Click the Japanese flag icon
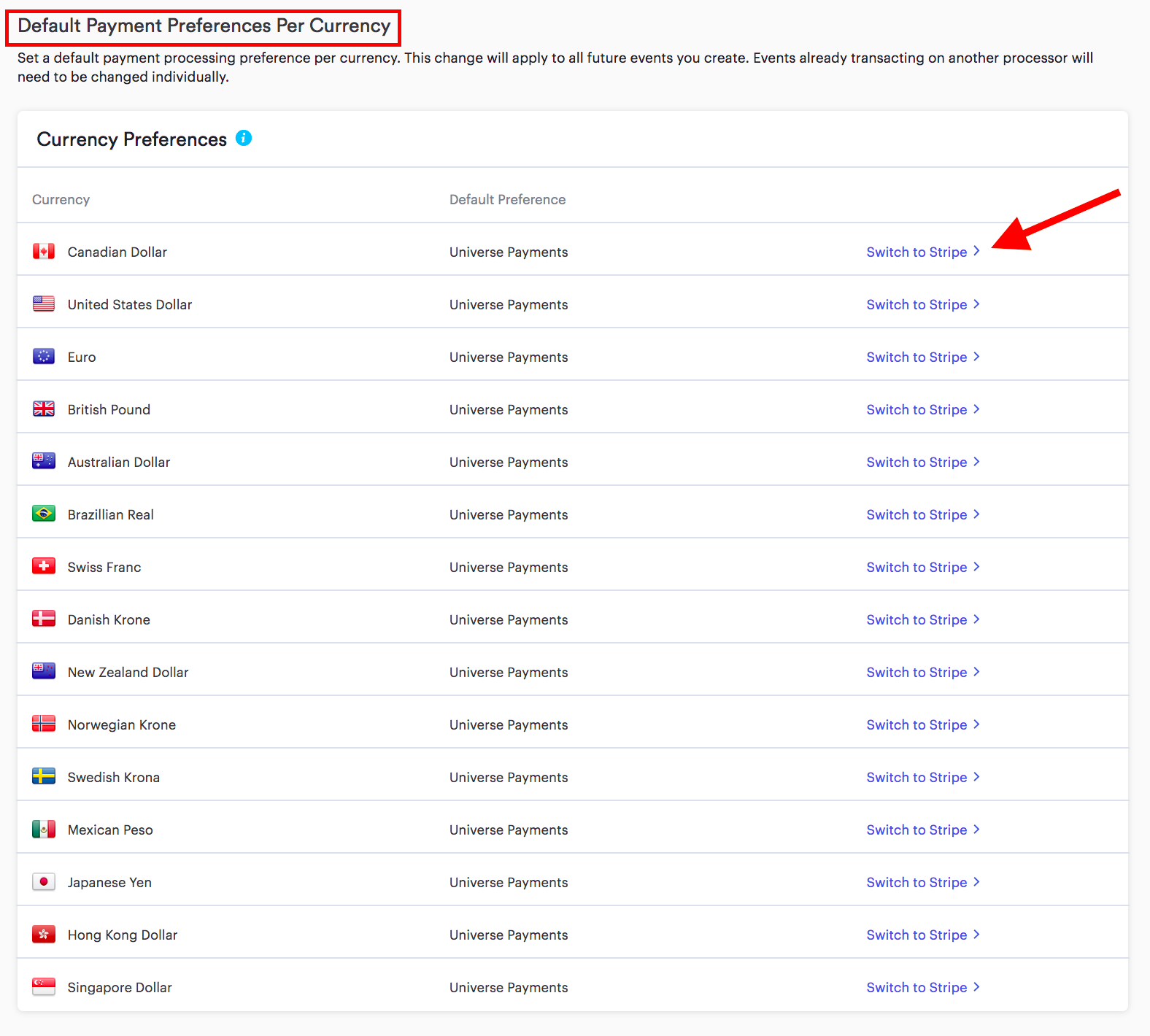 [44, 882]
